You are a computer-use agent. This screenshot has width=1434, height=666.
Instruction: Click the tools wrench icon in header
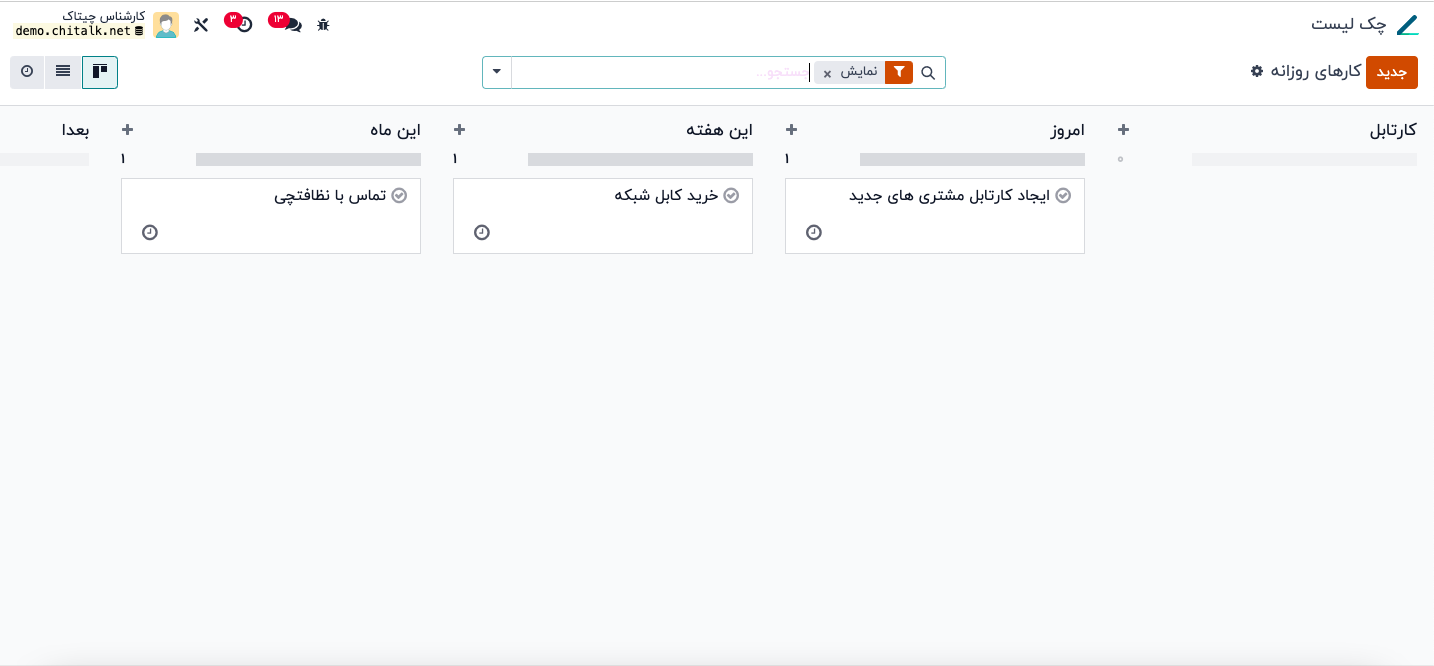coord(201,25)
